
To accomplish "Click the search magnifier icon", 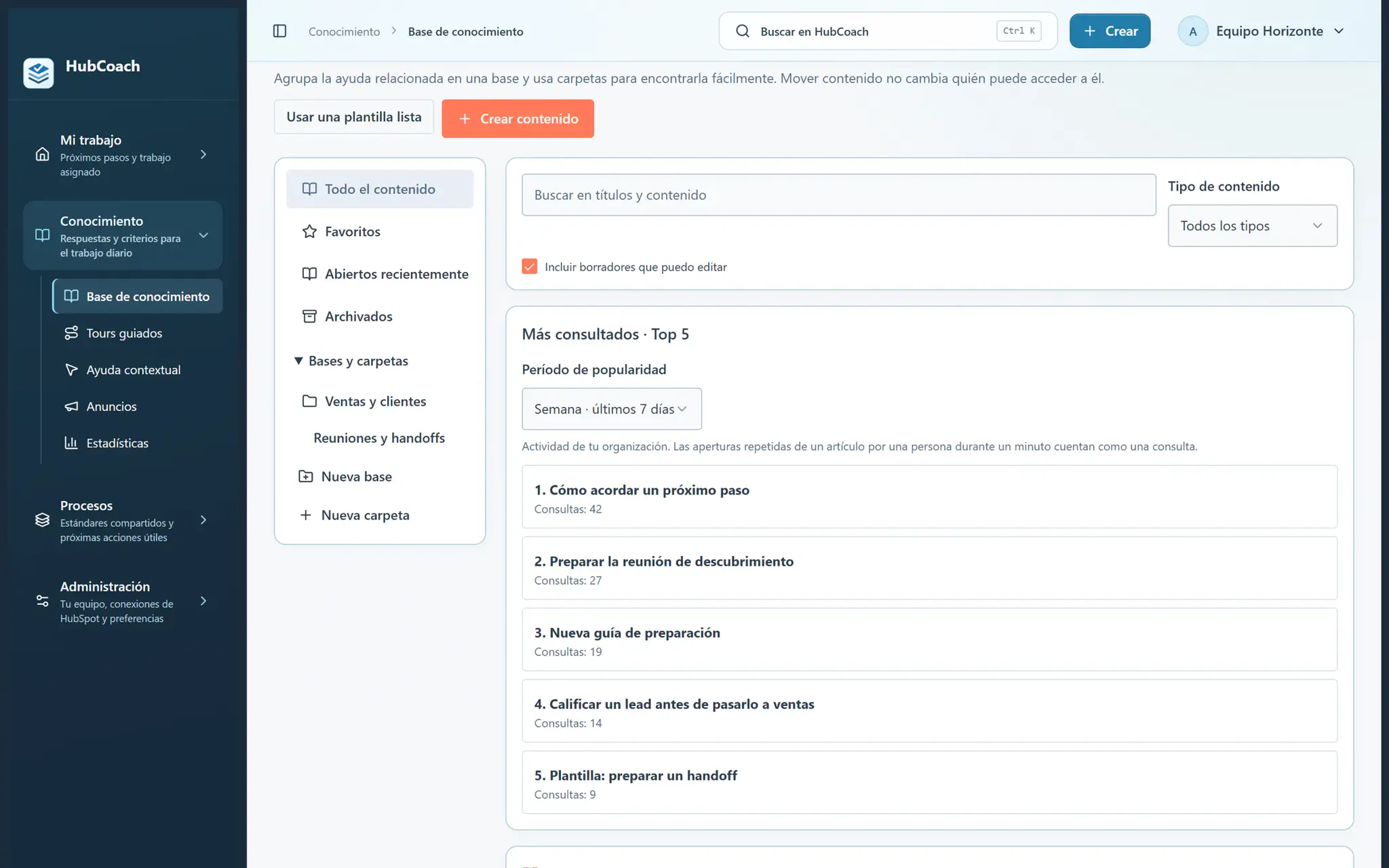I will (x=743, y=31).
